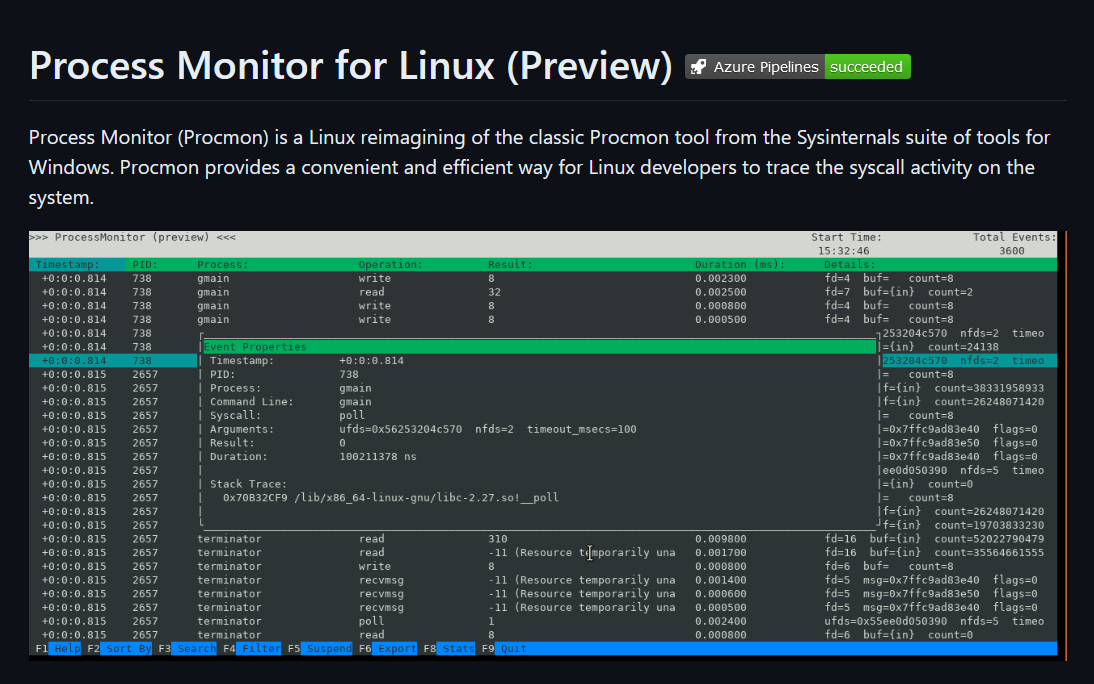This screenshot has height=684, width=1094.
Task: Click the gmain read row with result 32
Action: 543,292
